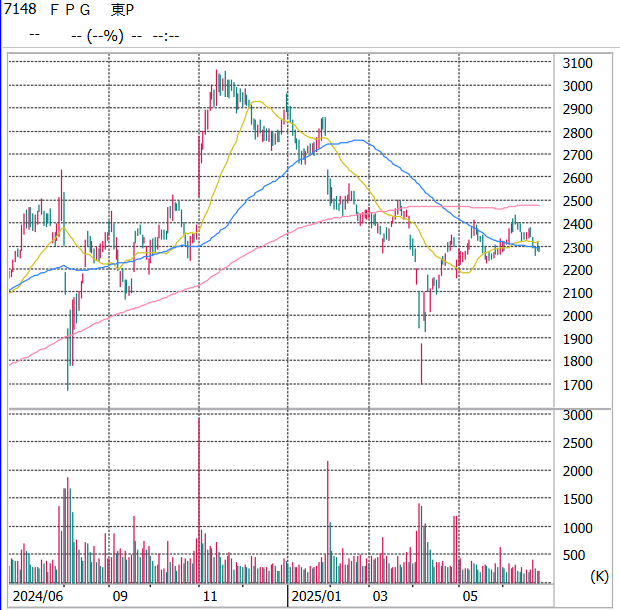
Task: Click the 東P market label
Action: pos(122,10)
